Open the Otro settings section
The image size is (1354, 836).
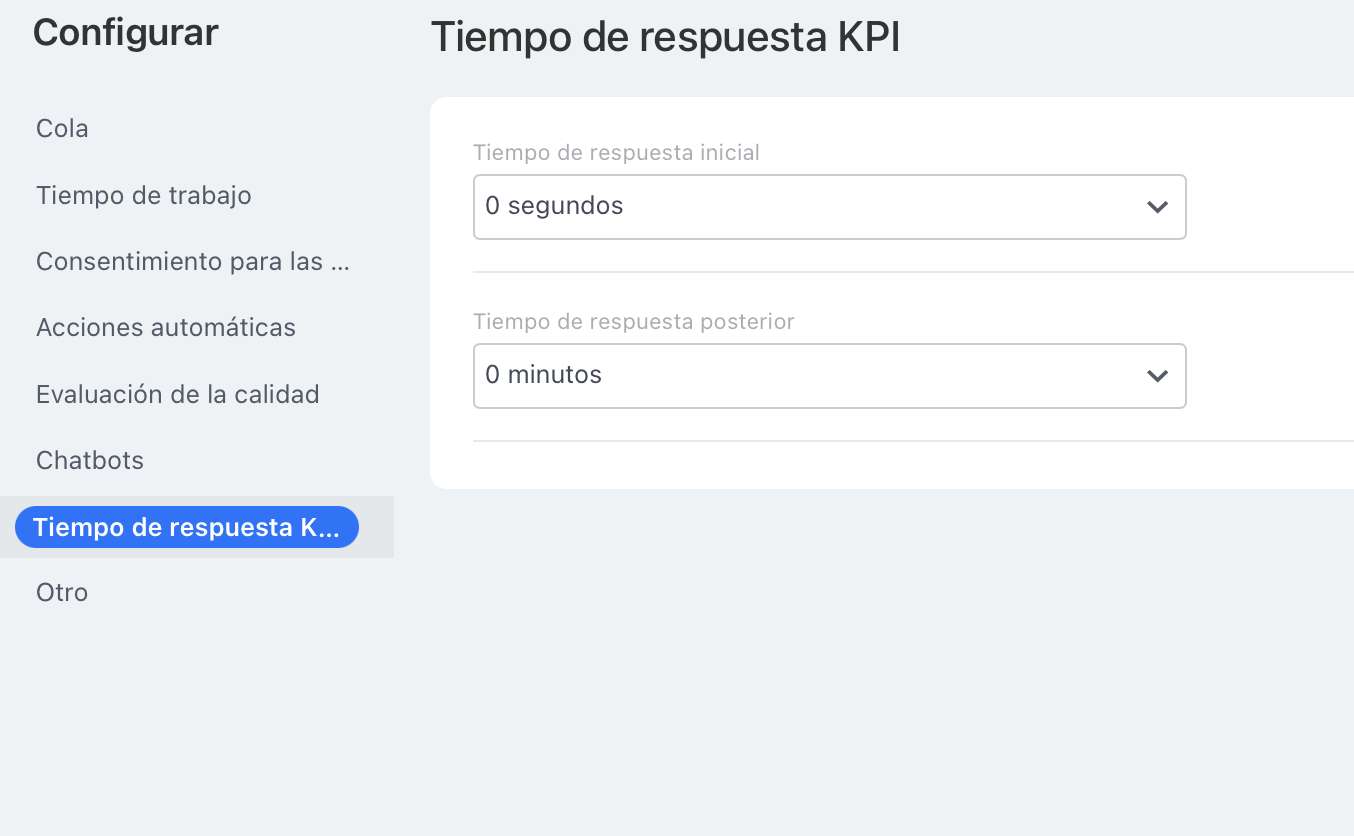(62, 592)
